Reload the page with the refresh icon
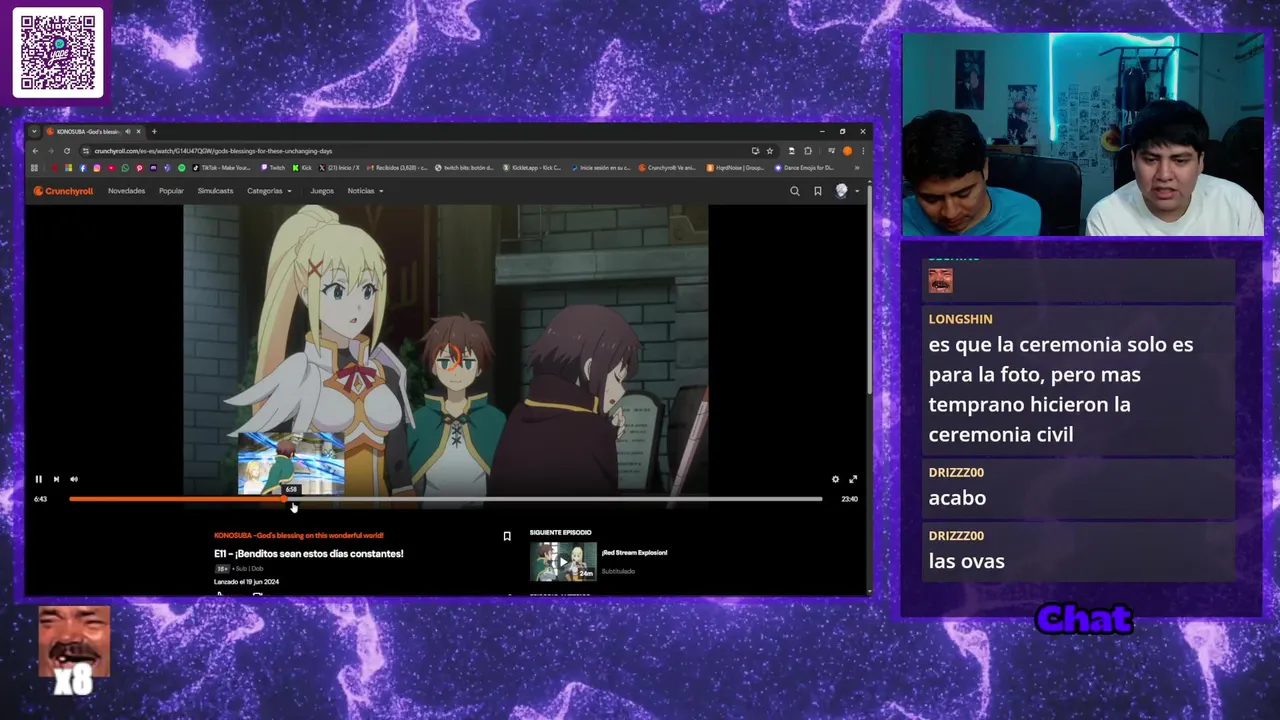Image resolution: width=1280 pixels, height=720 pixels. [x=67, y=151]
